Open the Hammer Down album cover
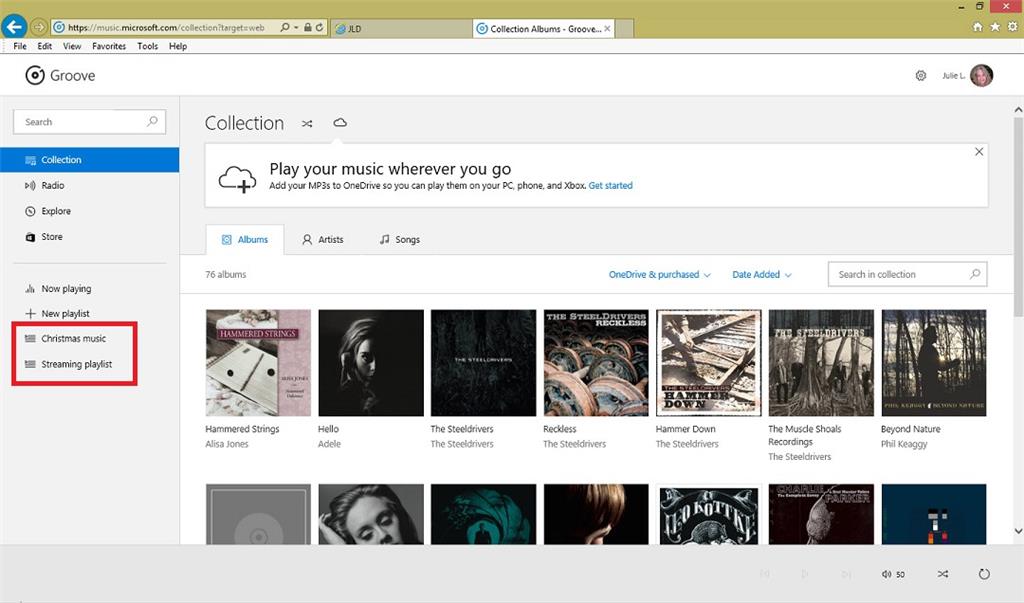The height and width of the screenshot is (603, 1024). pyautogui.click(x=709, y=363)
